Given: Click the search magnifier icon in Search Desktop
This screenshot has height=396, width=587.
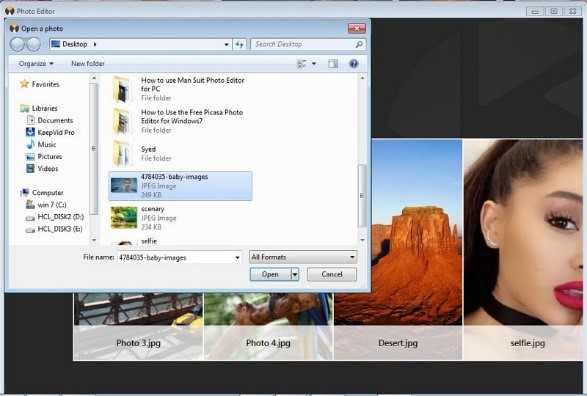Looking at the screenshot, I should [x=359, y=45].
